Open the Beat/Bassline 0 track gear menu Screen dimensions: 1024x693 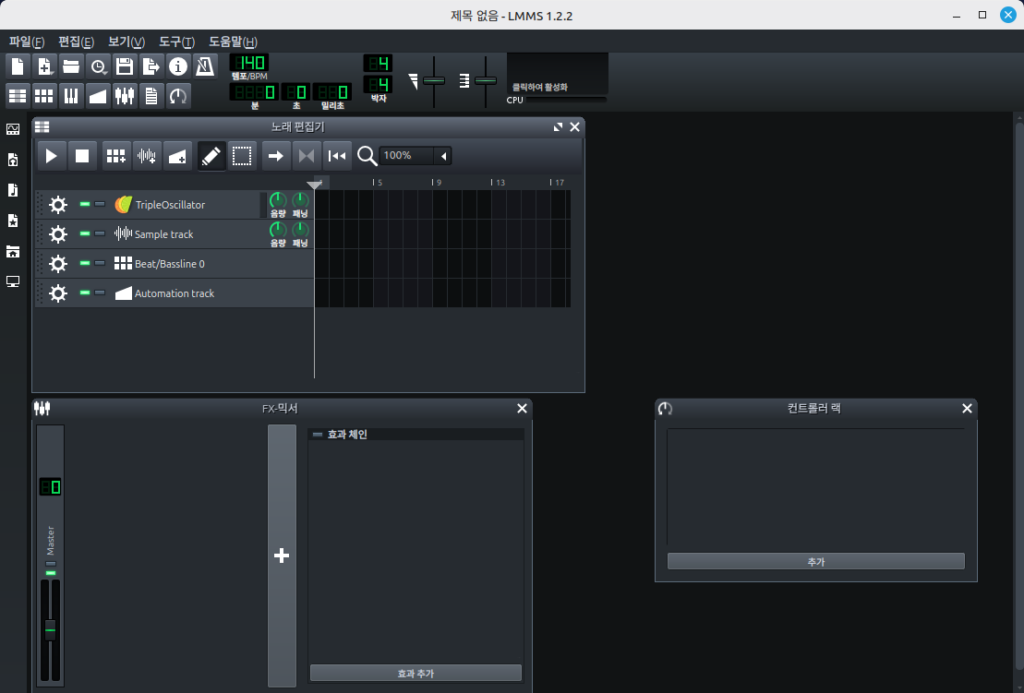58,264
